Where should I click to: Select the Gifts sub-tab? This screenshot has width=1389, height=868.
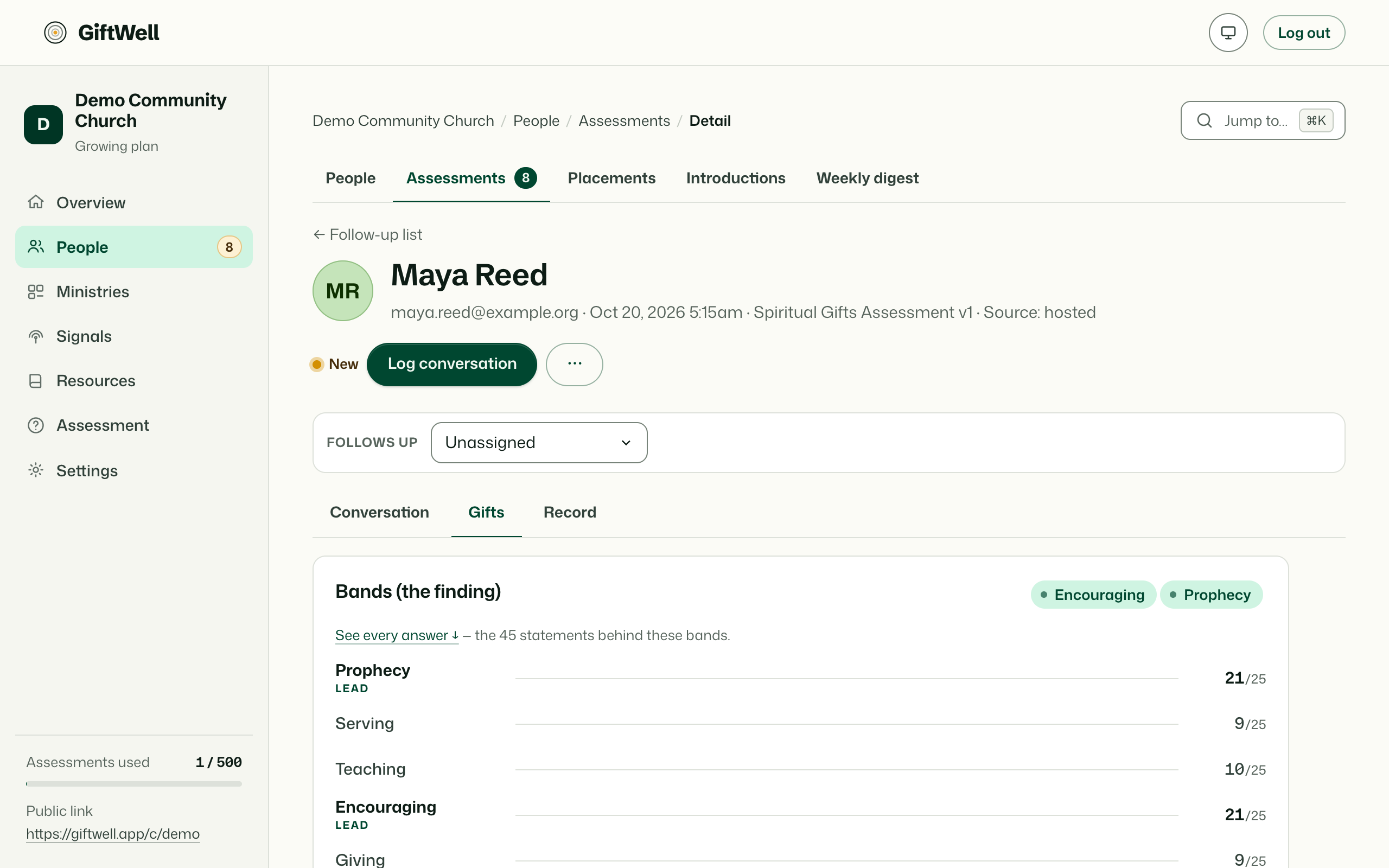click(486, 512)
